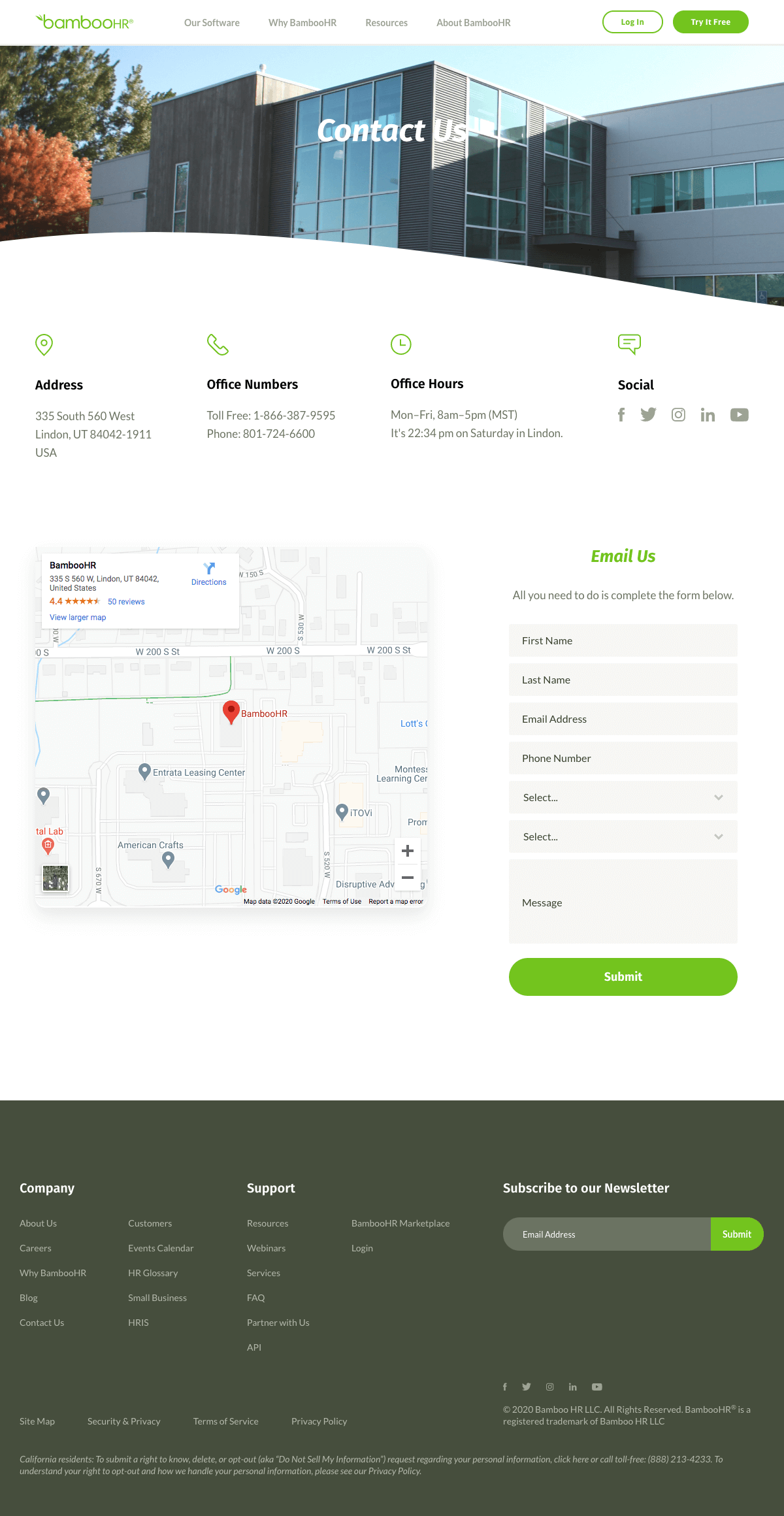This screenshot has width=784, height=1516.
Task: Open footer Careers link
Action: (35, 1248)
